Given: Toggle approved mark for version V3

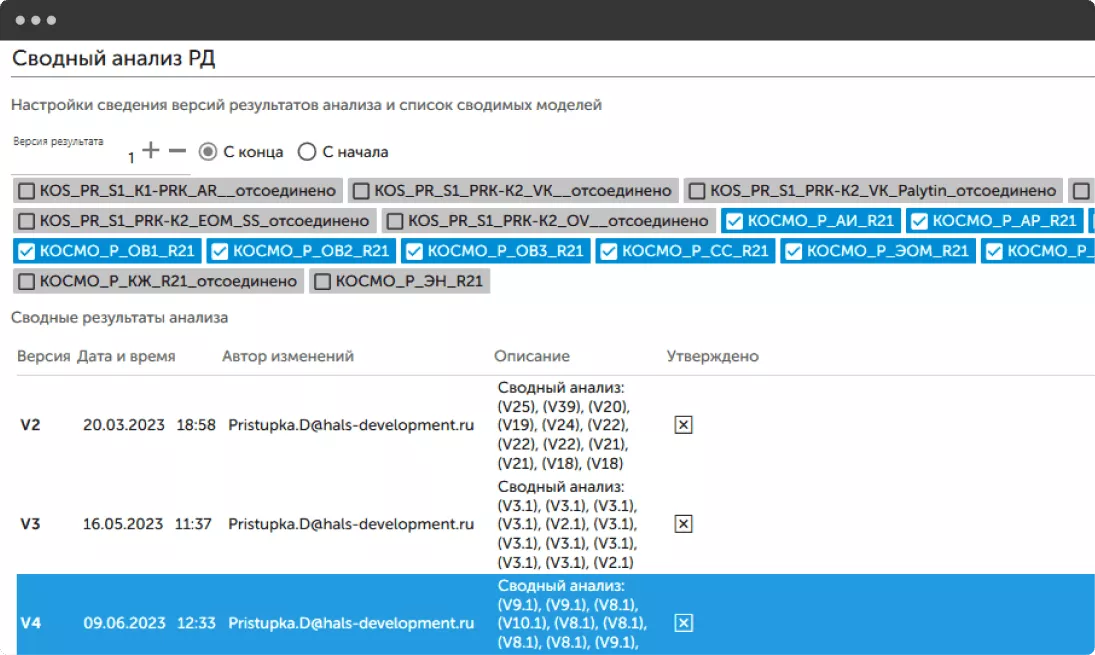Looking at the screenshot, I should pyautogui.click(x=683, y=524).
